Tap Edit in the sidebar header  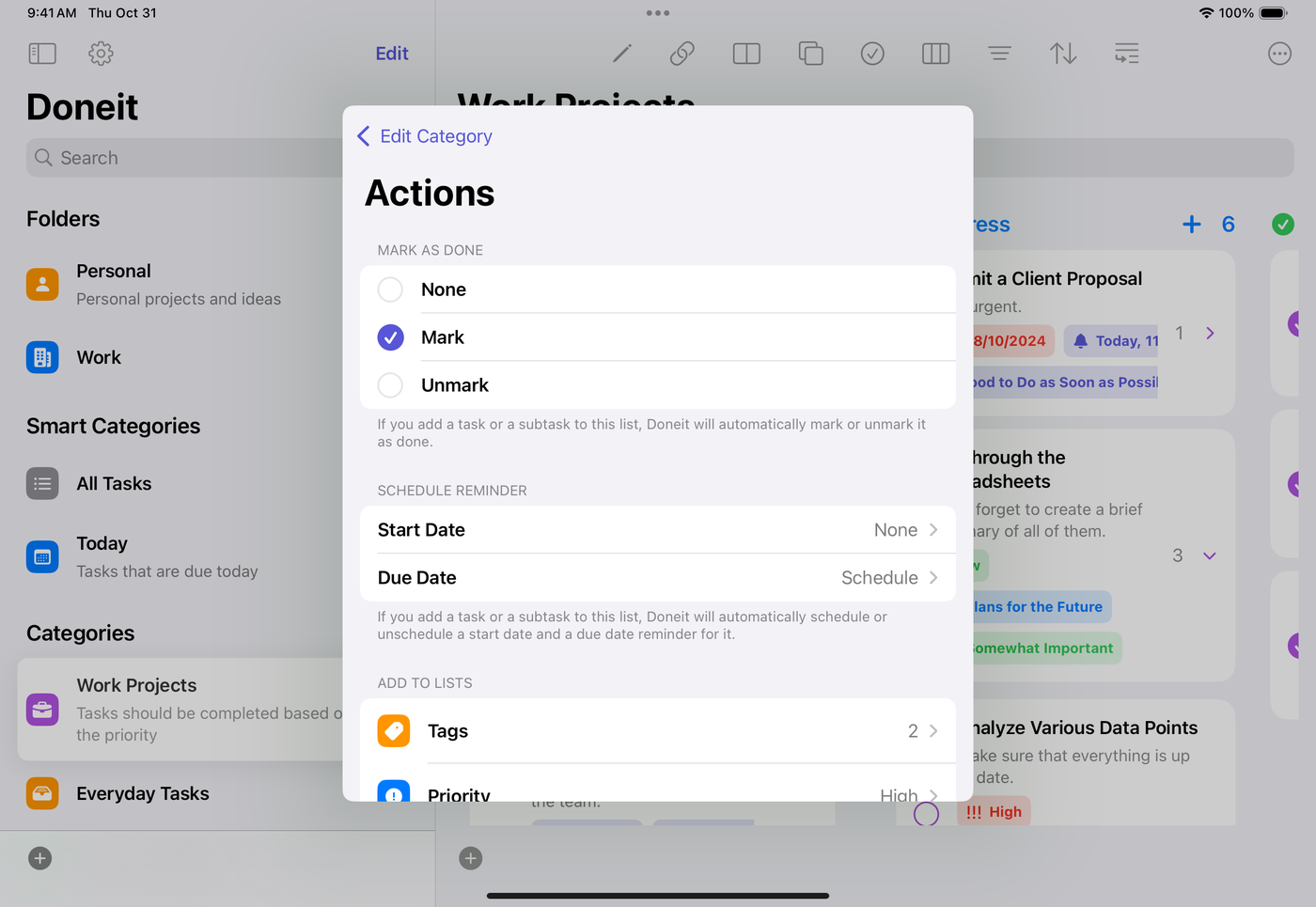(392, 54)
